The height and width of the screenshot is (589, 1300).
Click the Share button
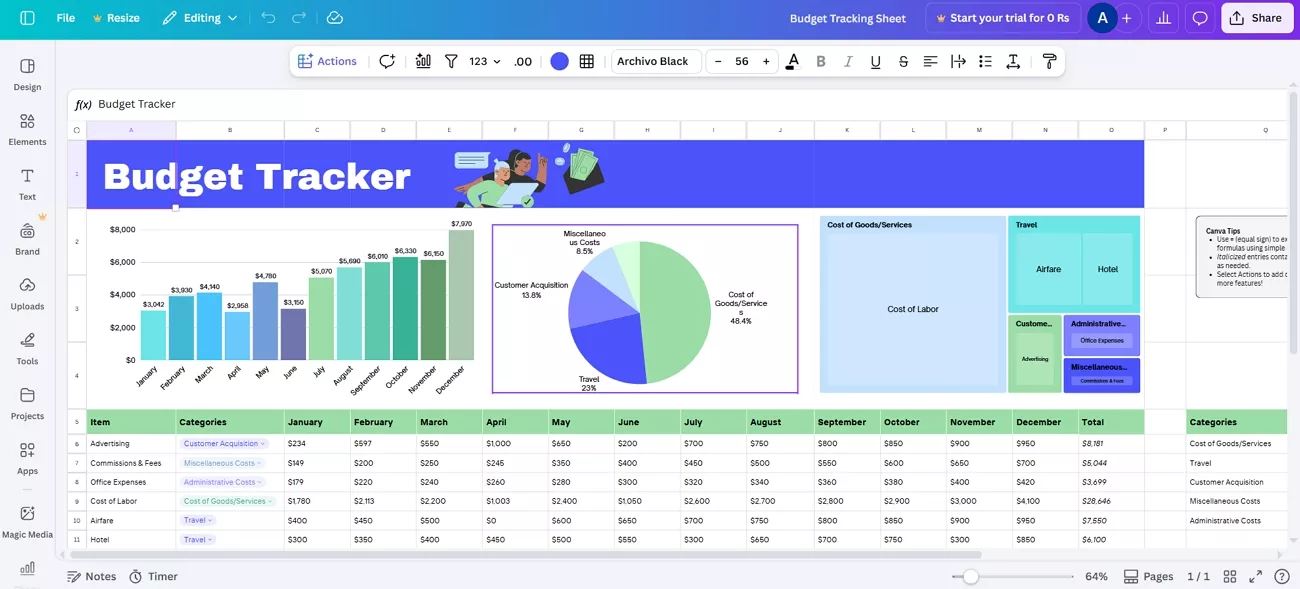click(x=1256, y=17)
